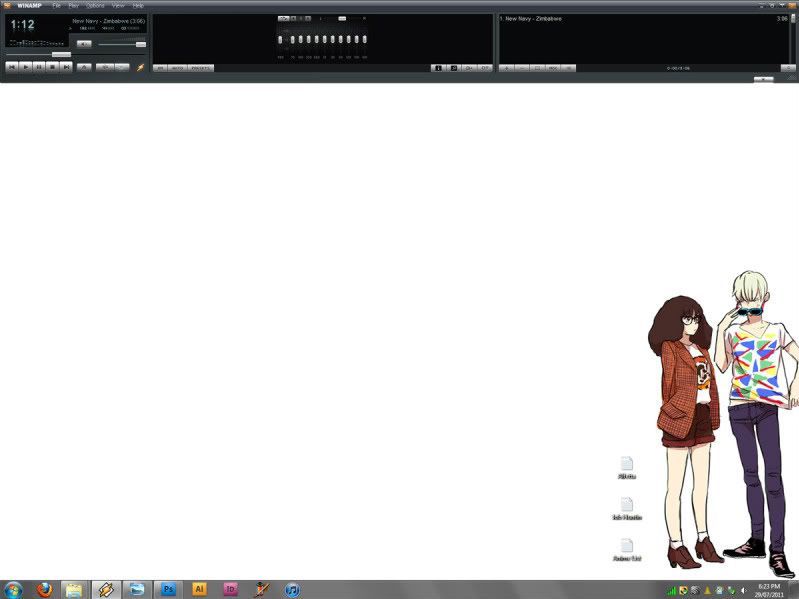
Task: Open the equalizer Presets menu
Action: pyautogui.click(x=201, y=68)
